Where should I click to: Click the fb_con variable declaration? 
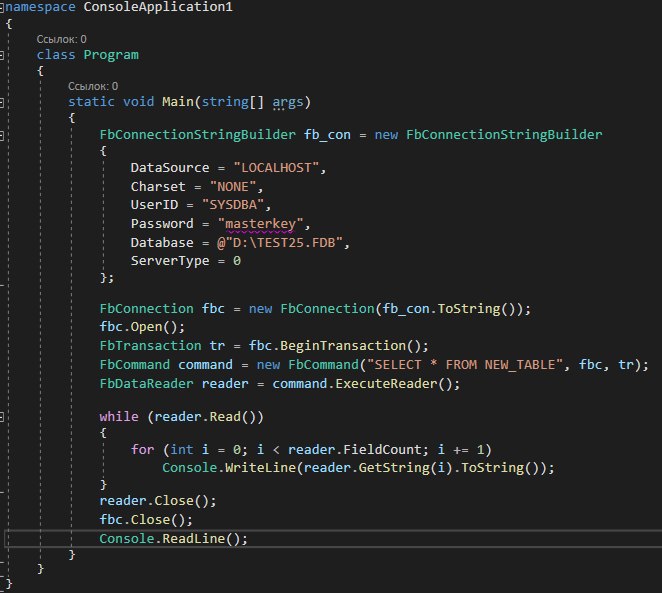327,135
